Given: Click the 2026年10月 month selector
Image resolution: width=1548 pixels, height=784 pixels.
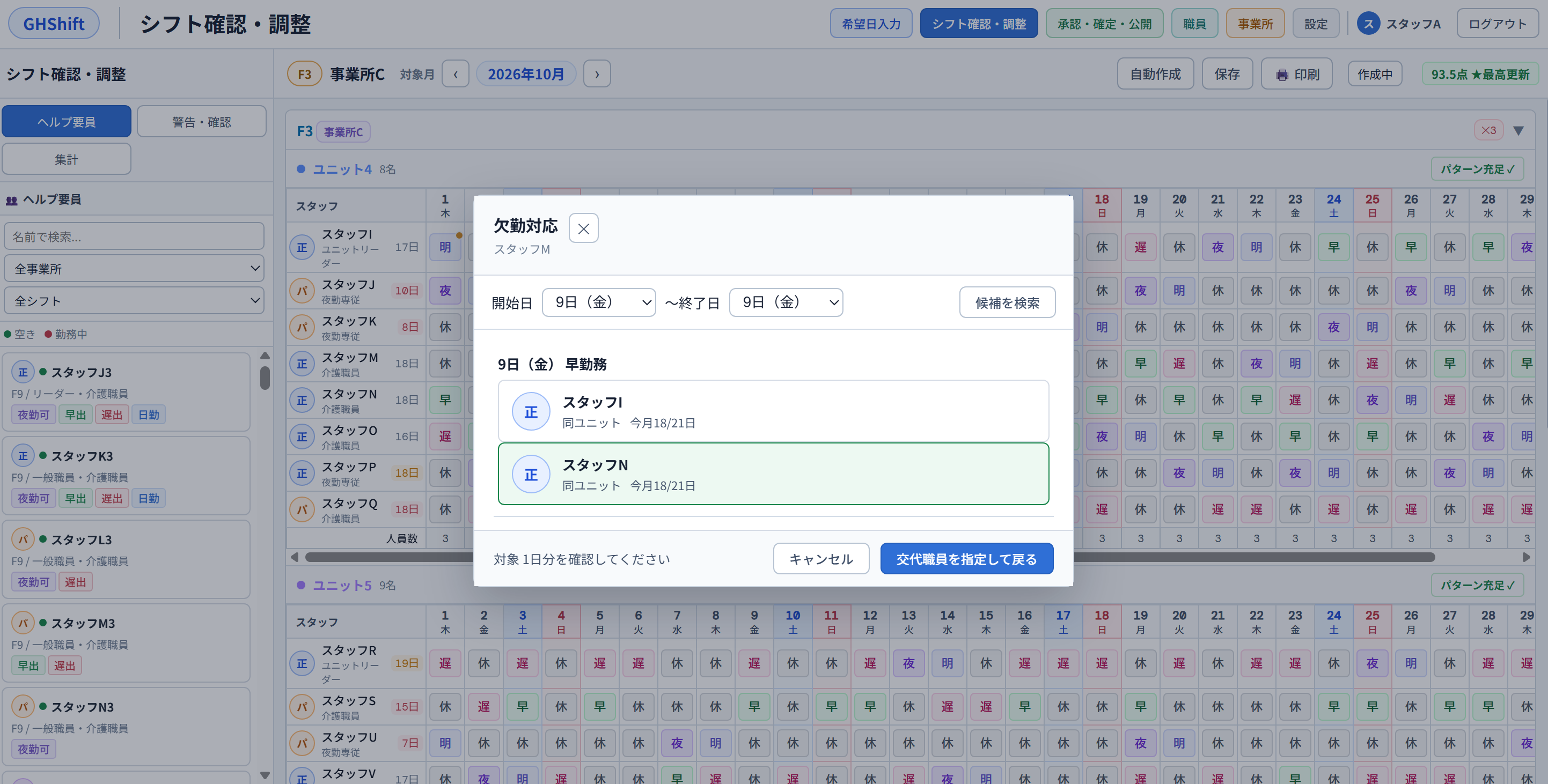Looking at the screenshot, I should pyautogui.click(x=526, y=74).
